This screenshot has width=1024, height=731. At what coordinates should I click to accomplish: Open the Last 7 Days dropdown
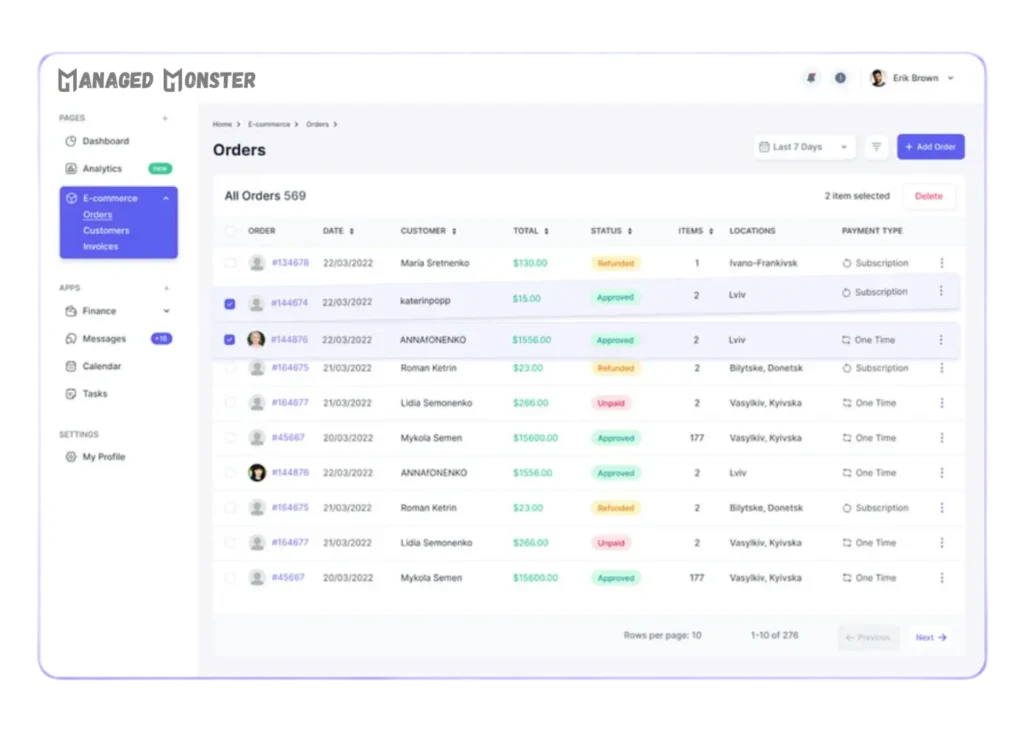(x=805, y=147)
